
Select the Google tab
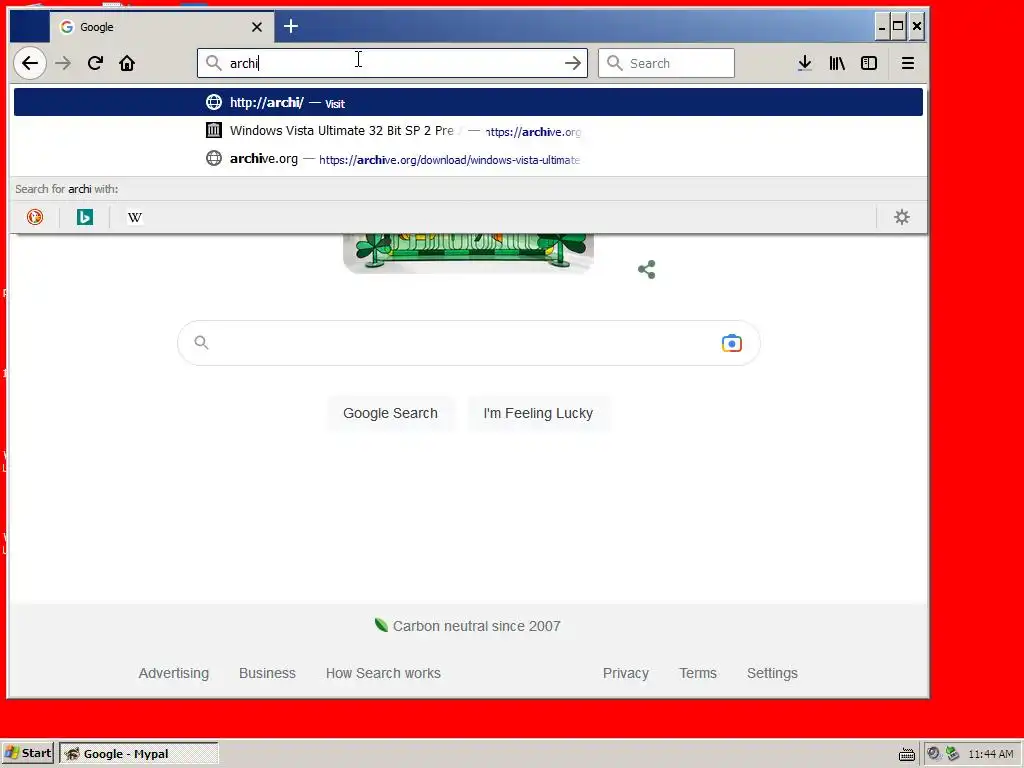coord(161,27)
